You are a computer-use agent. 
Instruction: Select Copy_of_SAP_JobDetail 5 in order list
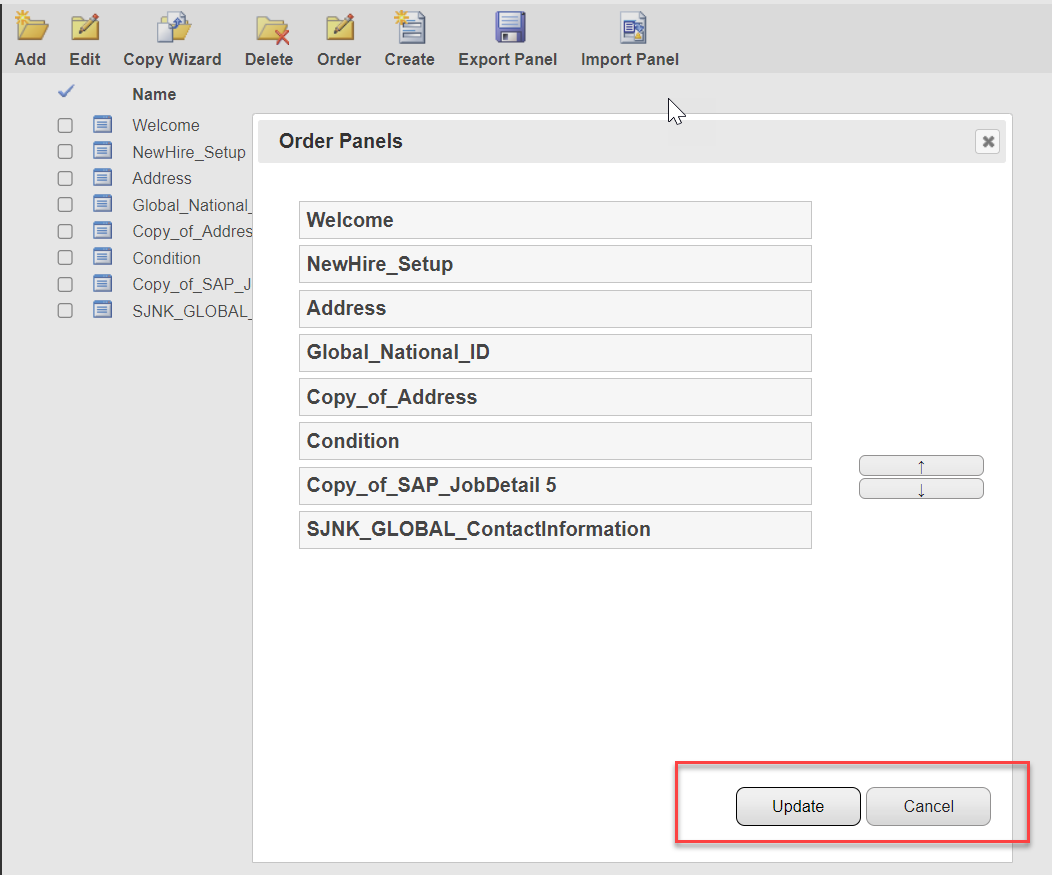[x=555, y=486]
